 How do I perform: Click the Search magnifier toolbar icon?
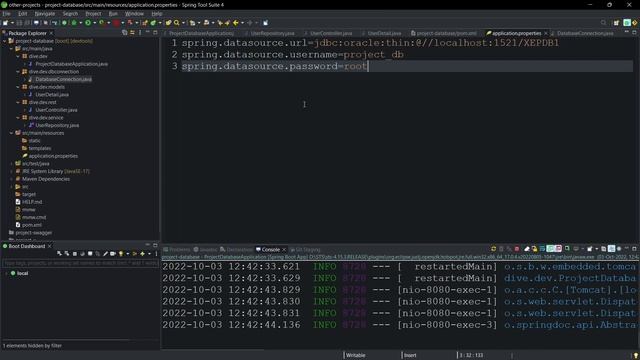click(177, 23)
